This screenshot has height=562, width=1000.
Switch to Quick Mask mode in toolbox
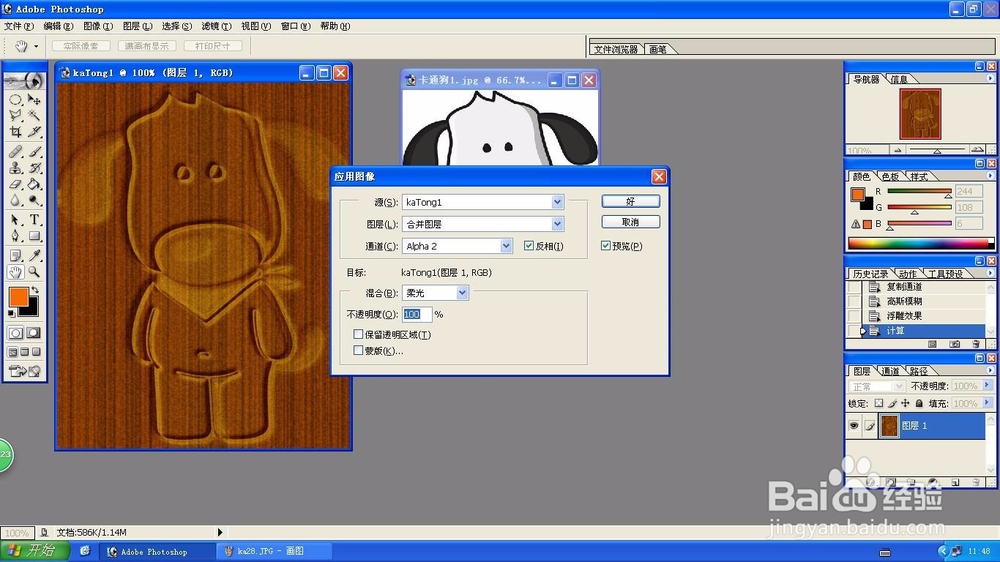[x=33, y=333]
